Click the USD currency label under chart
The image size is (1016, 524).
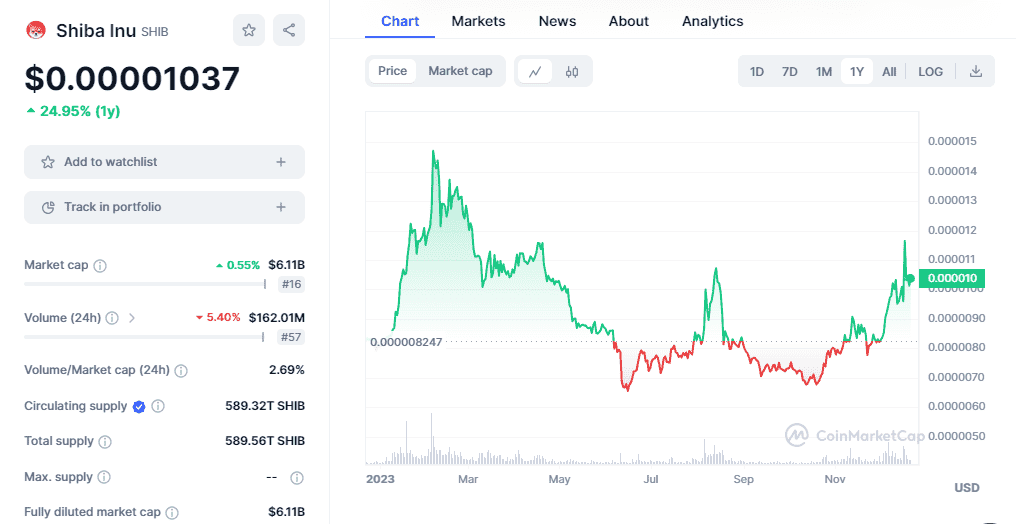pos(967,488)
